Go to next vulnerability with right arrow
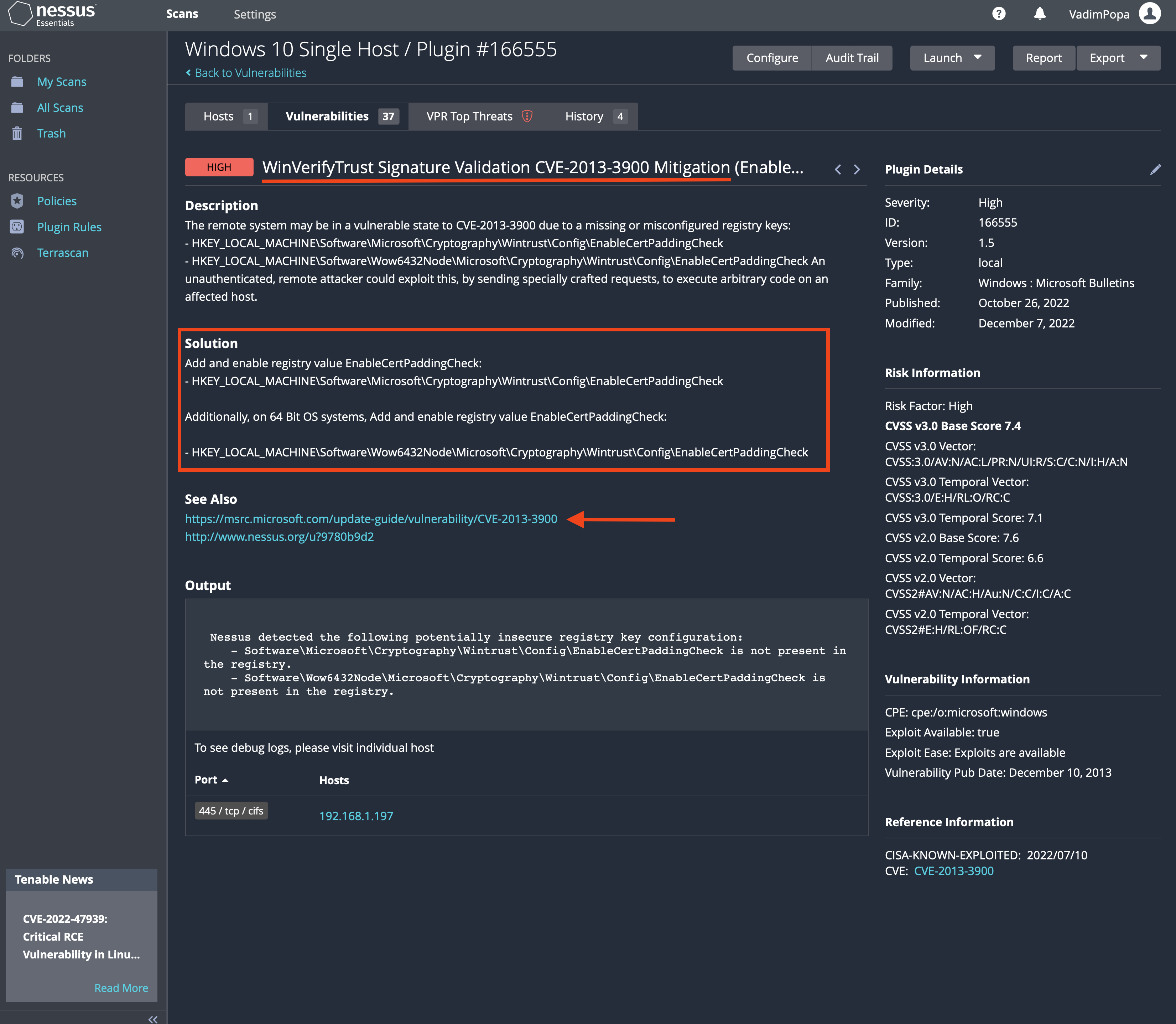This screenshot has height=1024, width=1176. pyautogui.click(x=857, y=169)
